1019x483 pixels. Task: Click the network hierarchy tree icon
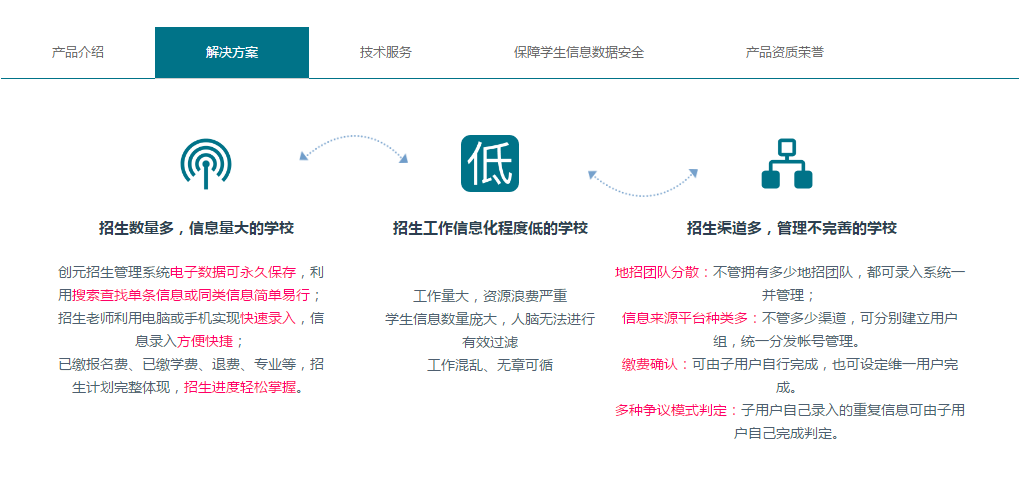coord(786,163)
